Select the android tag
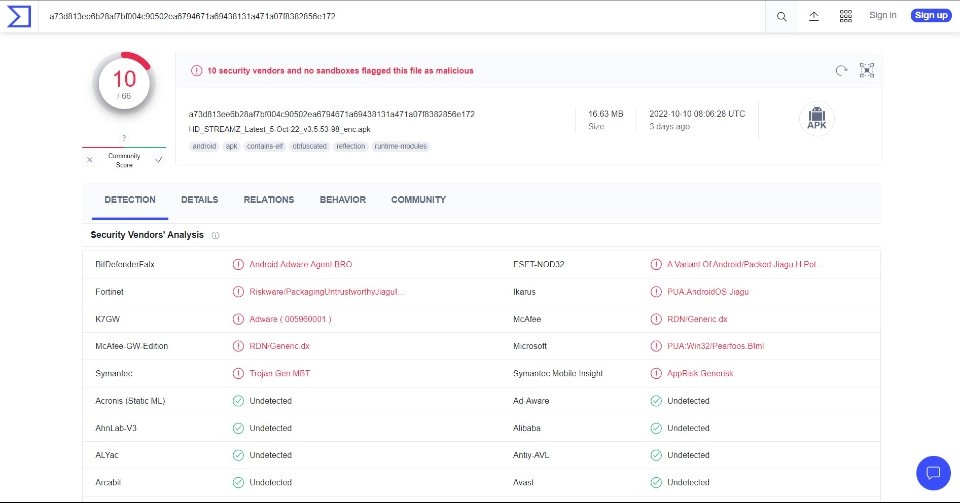960x503 pixels. point(204,146)
